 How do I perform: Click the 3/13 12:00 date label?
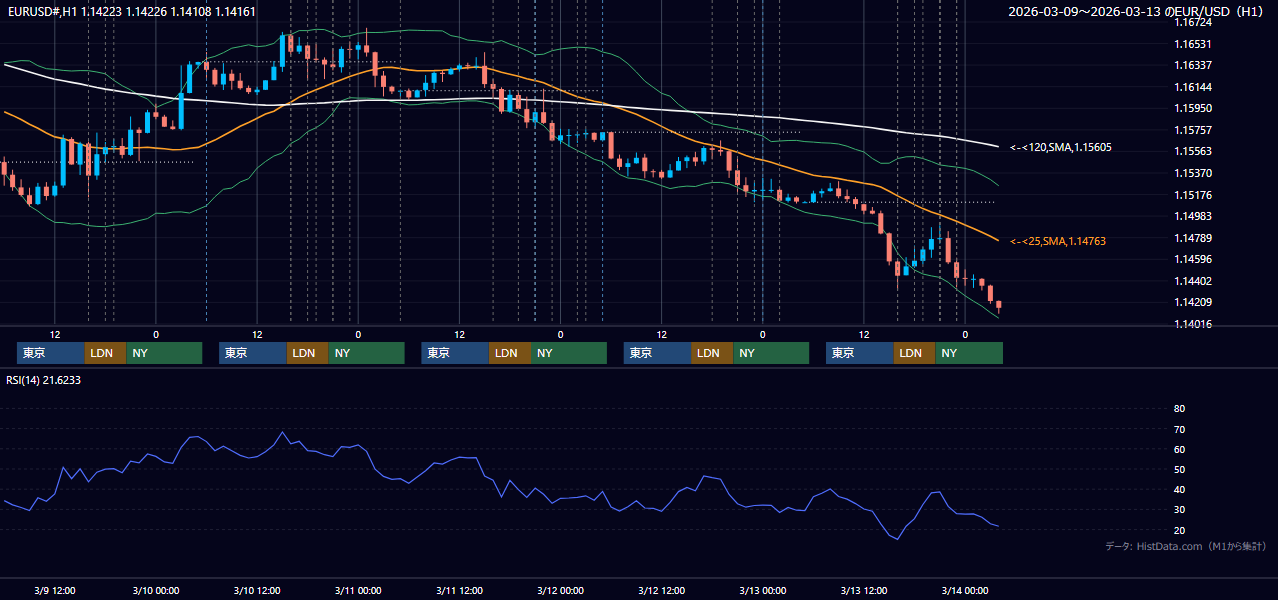click(x=864, y=590)
